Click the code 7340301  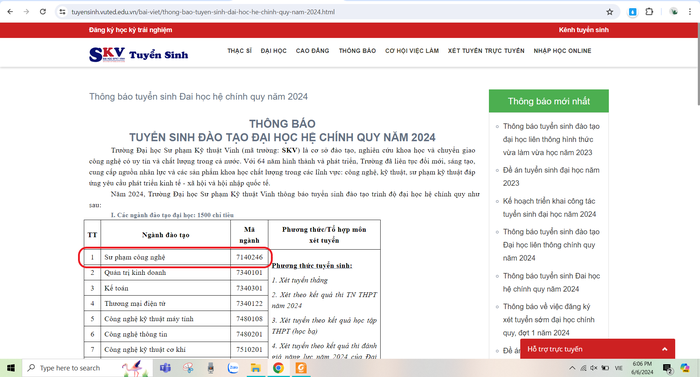tap(249, 288)
